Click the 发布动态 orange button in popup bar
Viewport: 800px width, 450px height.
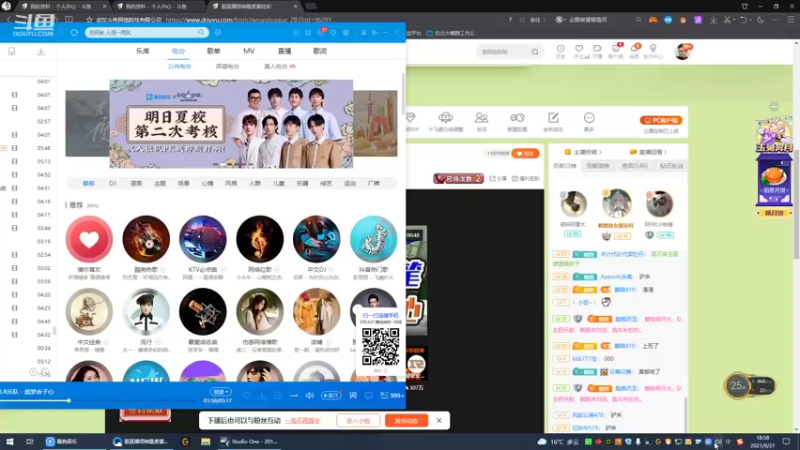[406, 421]
